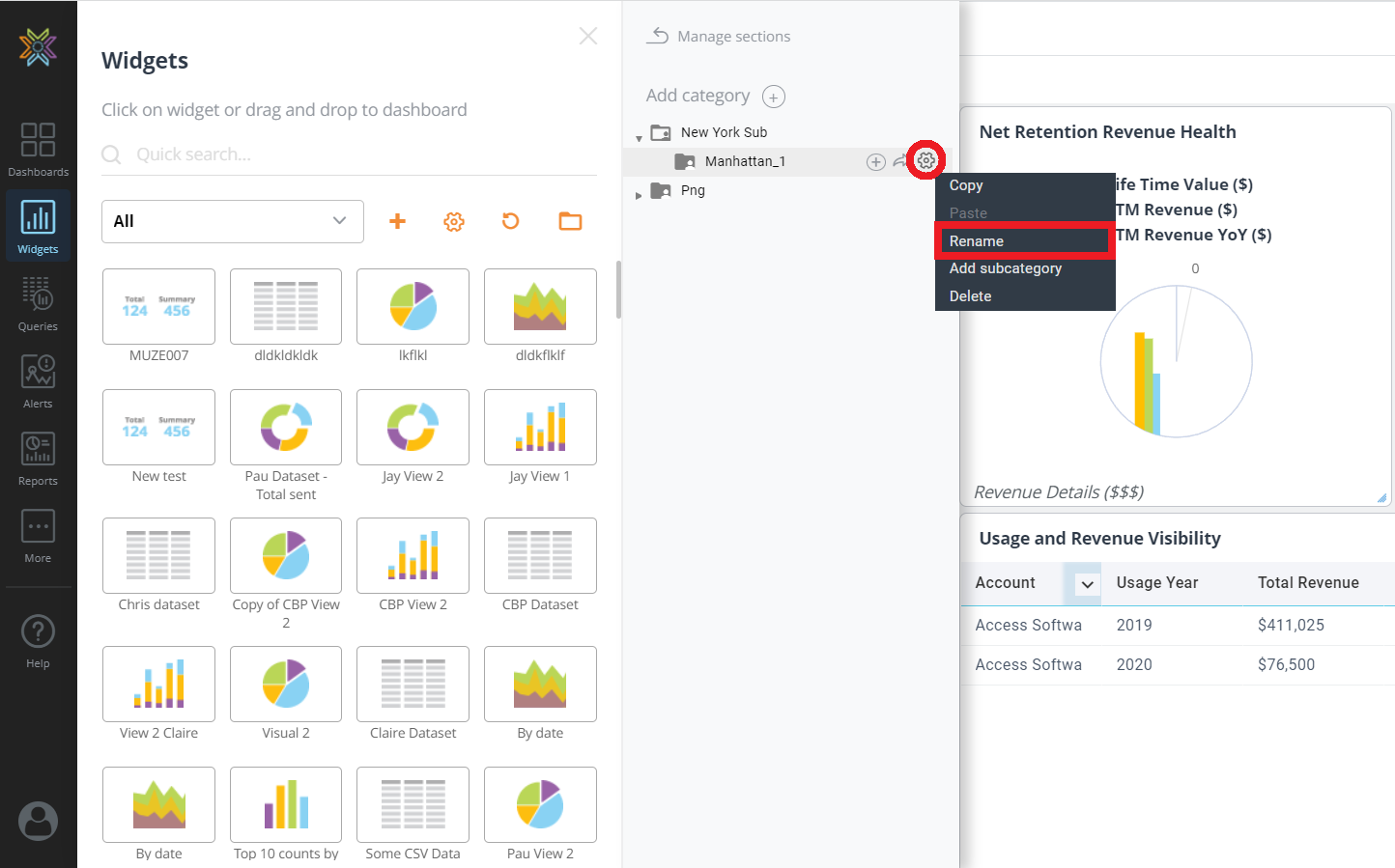
Task: Expand the Png category tree
Action: click(639, 195)
